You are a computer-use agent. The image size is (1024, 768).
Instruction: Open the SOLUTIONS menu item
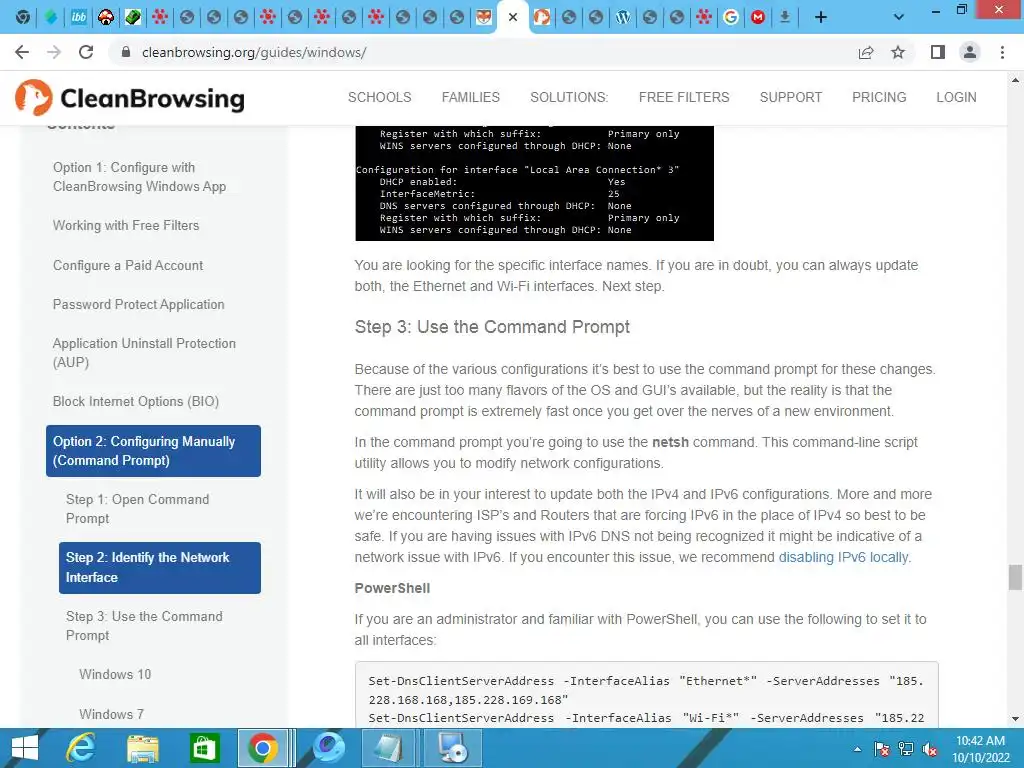(x=569, y=97)
